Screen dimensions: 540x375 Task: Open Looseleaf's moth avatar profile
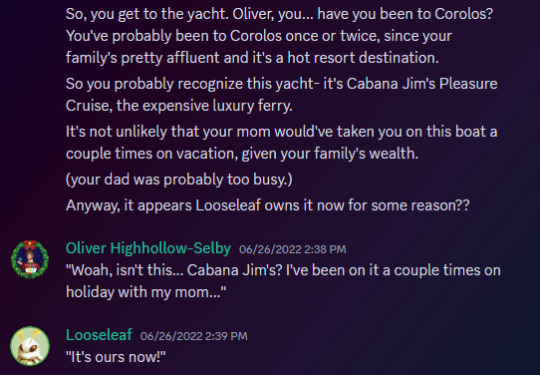(30, 346)
